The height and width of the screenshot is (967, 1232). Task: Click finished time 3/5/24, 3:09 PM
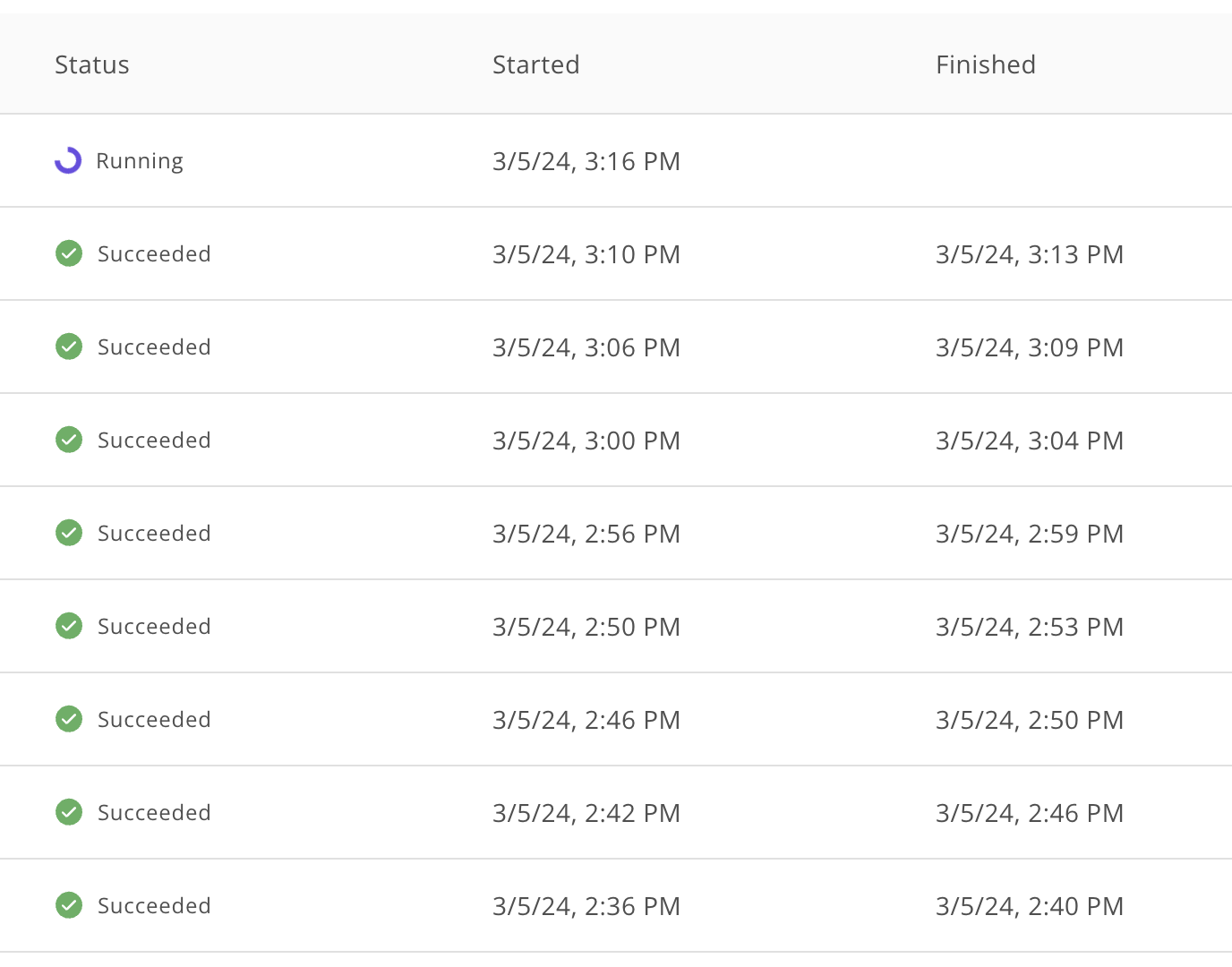point(1030,347)
